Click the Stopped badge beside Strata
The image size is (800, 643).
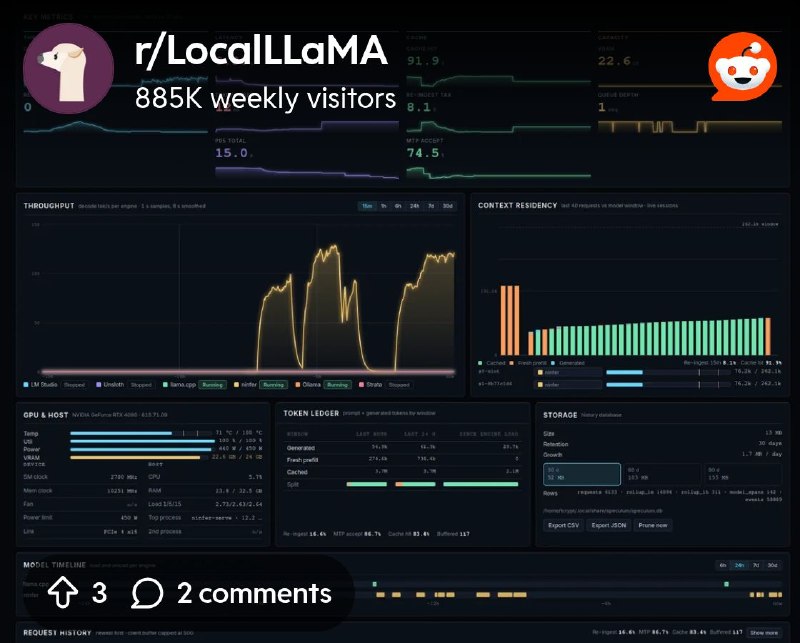pos(399,385)
